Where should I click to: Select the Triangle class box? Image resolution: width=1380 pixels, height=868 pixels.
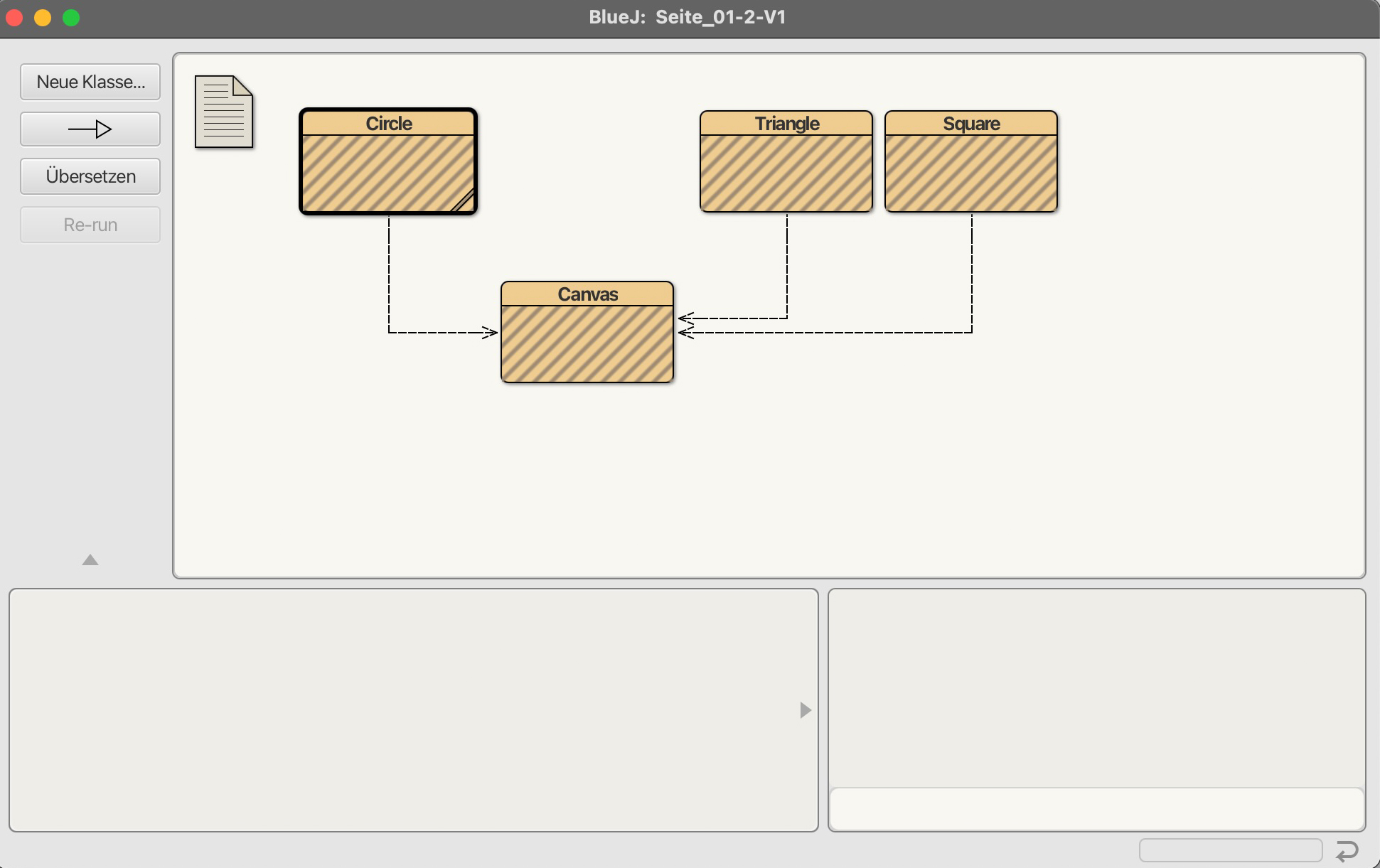pyautogui.click(x=786, y=173)
